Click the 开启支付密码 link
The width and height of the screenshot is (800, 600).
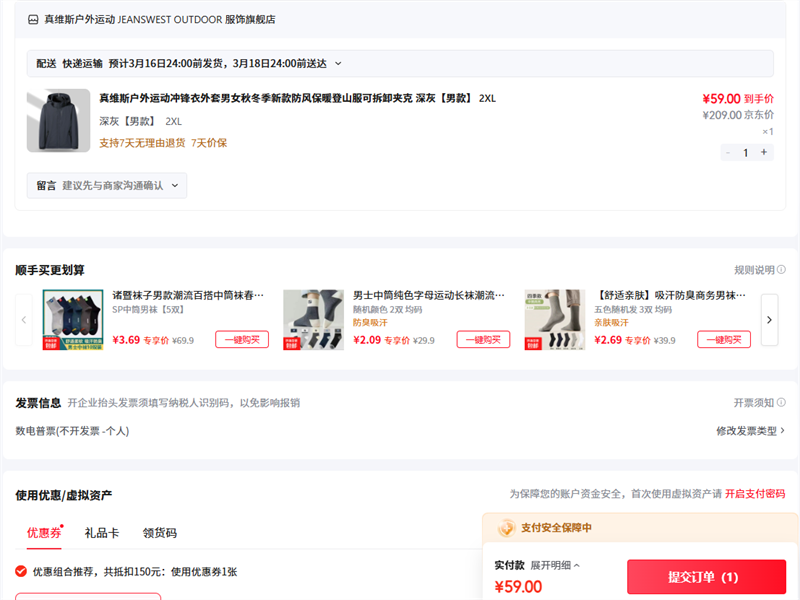[754, 494]
